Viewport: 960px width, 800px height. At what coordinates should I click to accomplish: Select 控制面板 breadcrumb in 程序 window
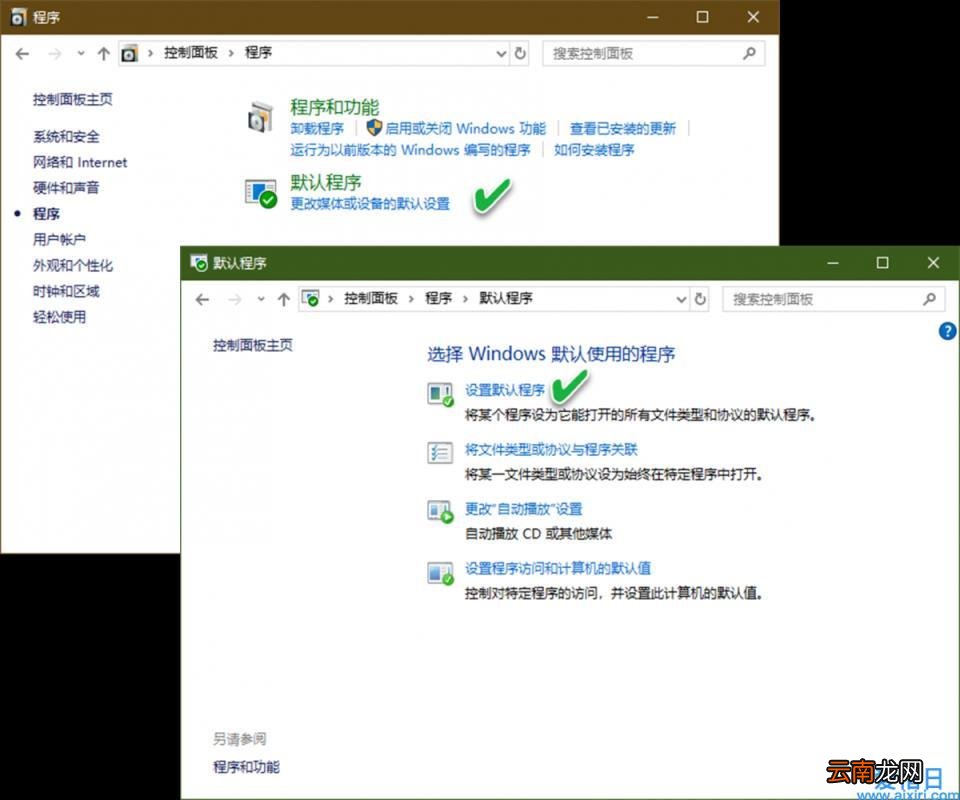tap(191, 53)
